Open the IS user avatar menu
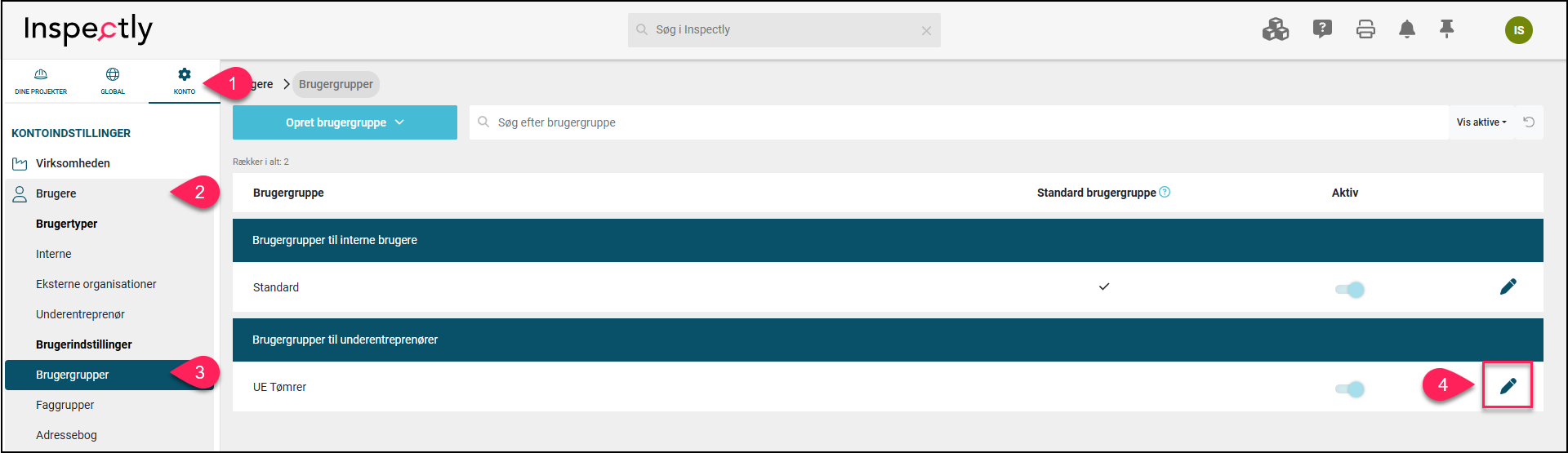This screenshot has height=453, width=1568. (x=1518, y=30)
